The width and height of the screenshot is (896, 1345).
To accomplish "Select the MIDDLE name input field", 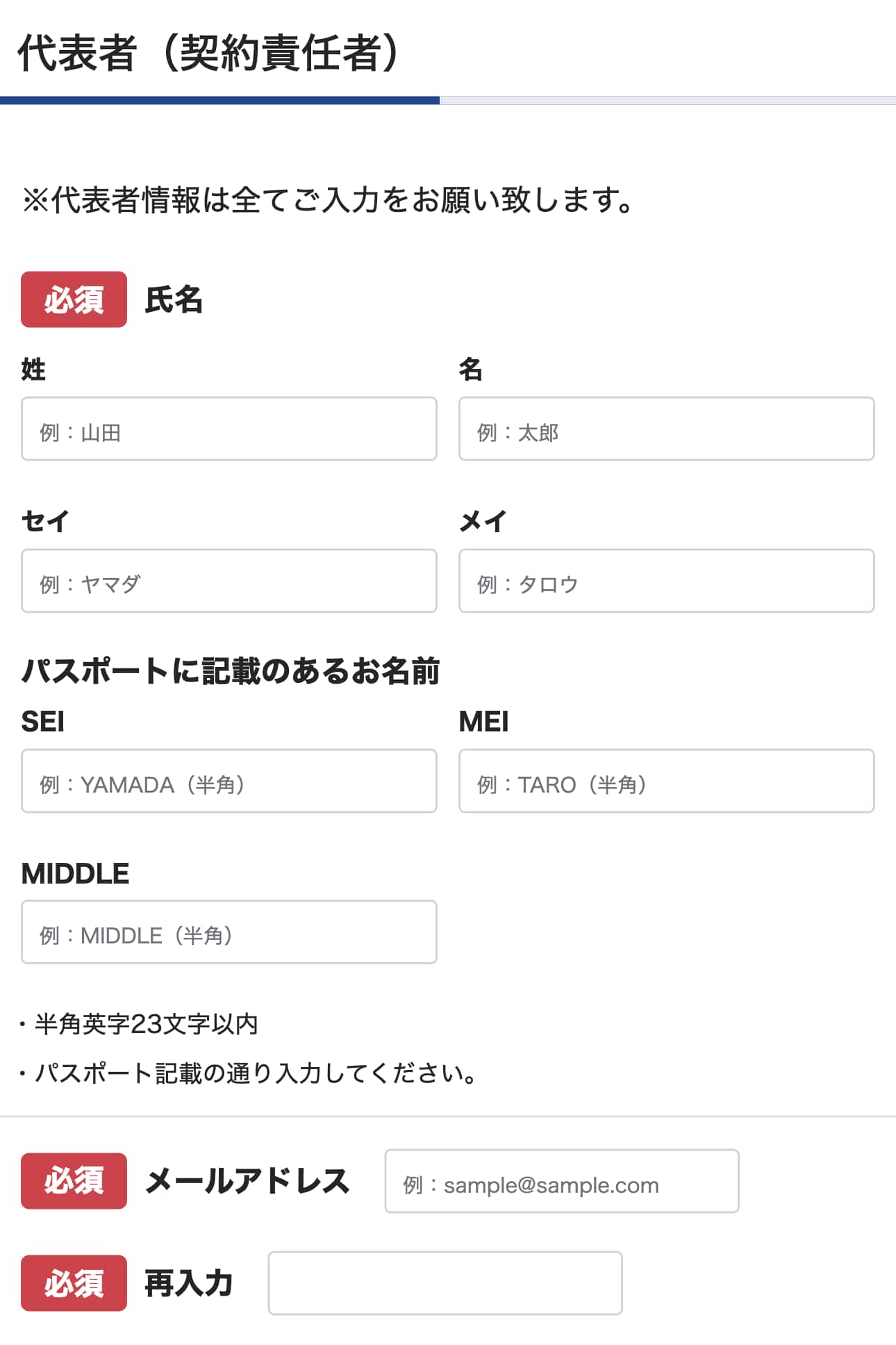I will point(229,932).
